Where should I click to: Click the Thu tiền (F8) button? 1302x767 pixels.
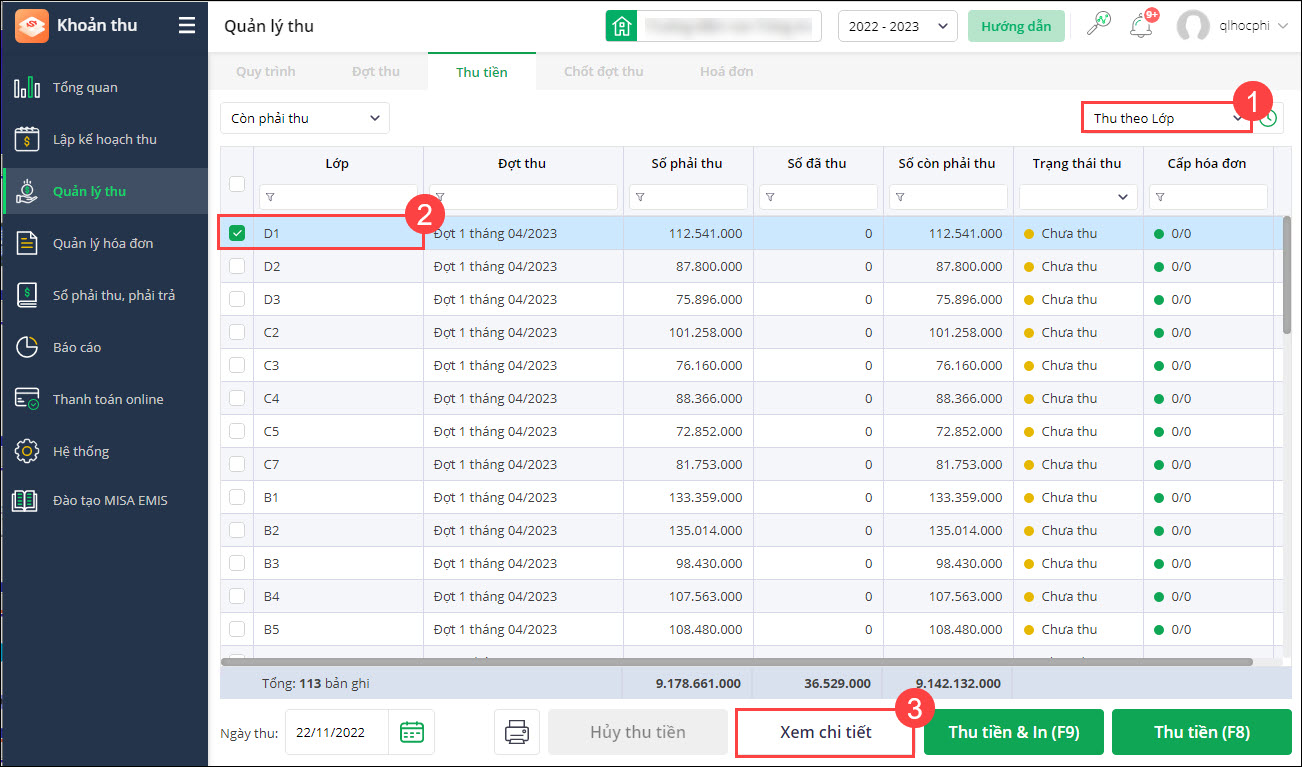pyautogui.click(x=1202, y=732)
